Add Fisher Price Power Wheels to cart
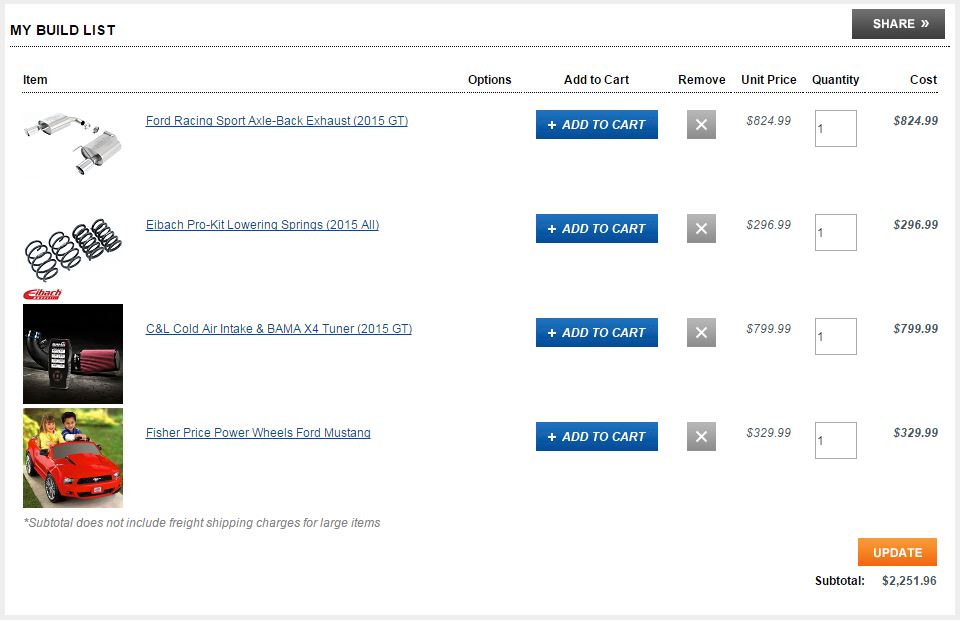960x622 pixels. 596,437
